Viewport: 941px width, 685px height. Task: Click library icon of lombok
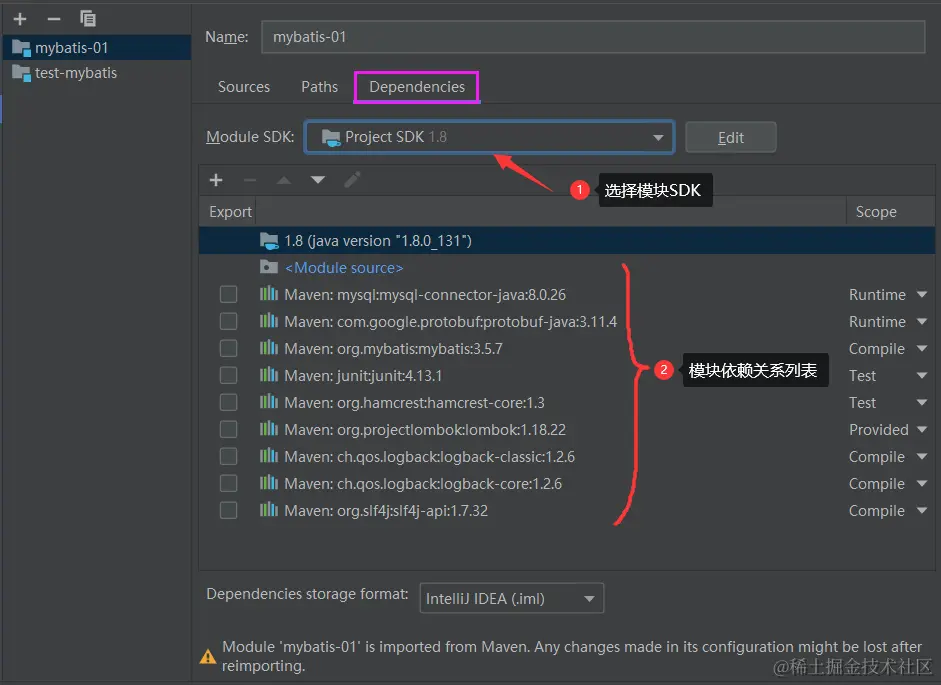[x=269, y=429]
